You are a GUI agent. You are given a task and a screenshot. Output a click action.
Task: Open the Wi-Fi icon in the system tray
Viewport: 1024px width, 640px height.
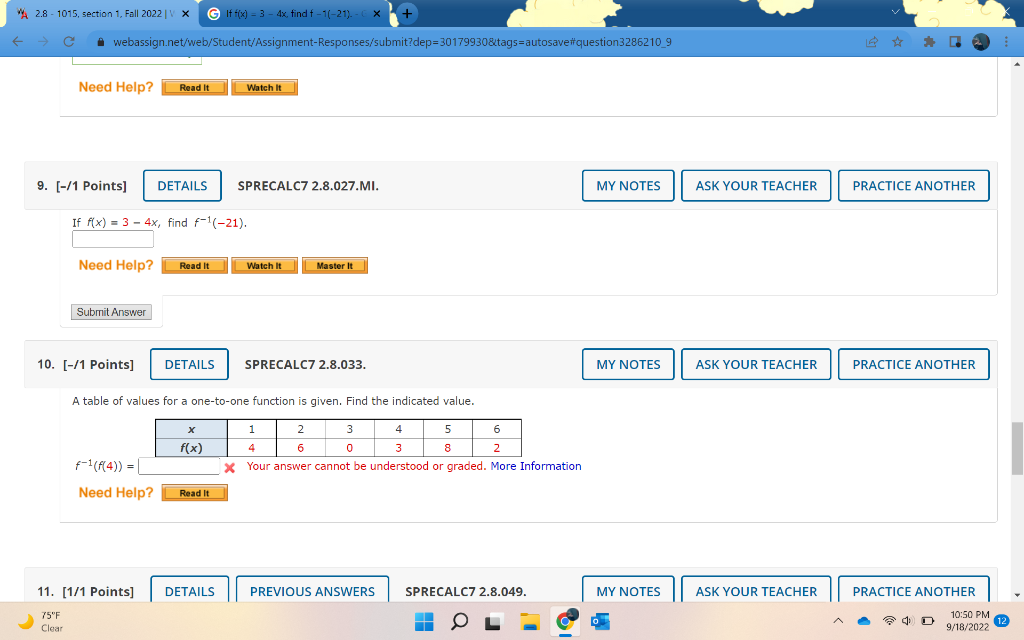coord(888,621)
